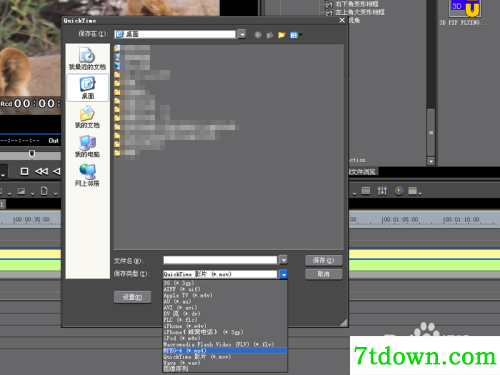Click the 保存 save button
500x375 pixels.
click(324, 260)
